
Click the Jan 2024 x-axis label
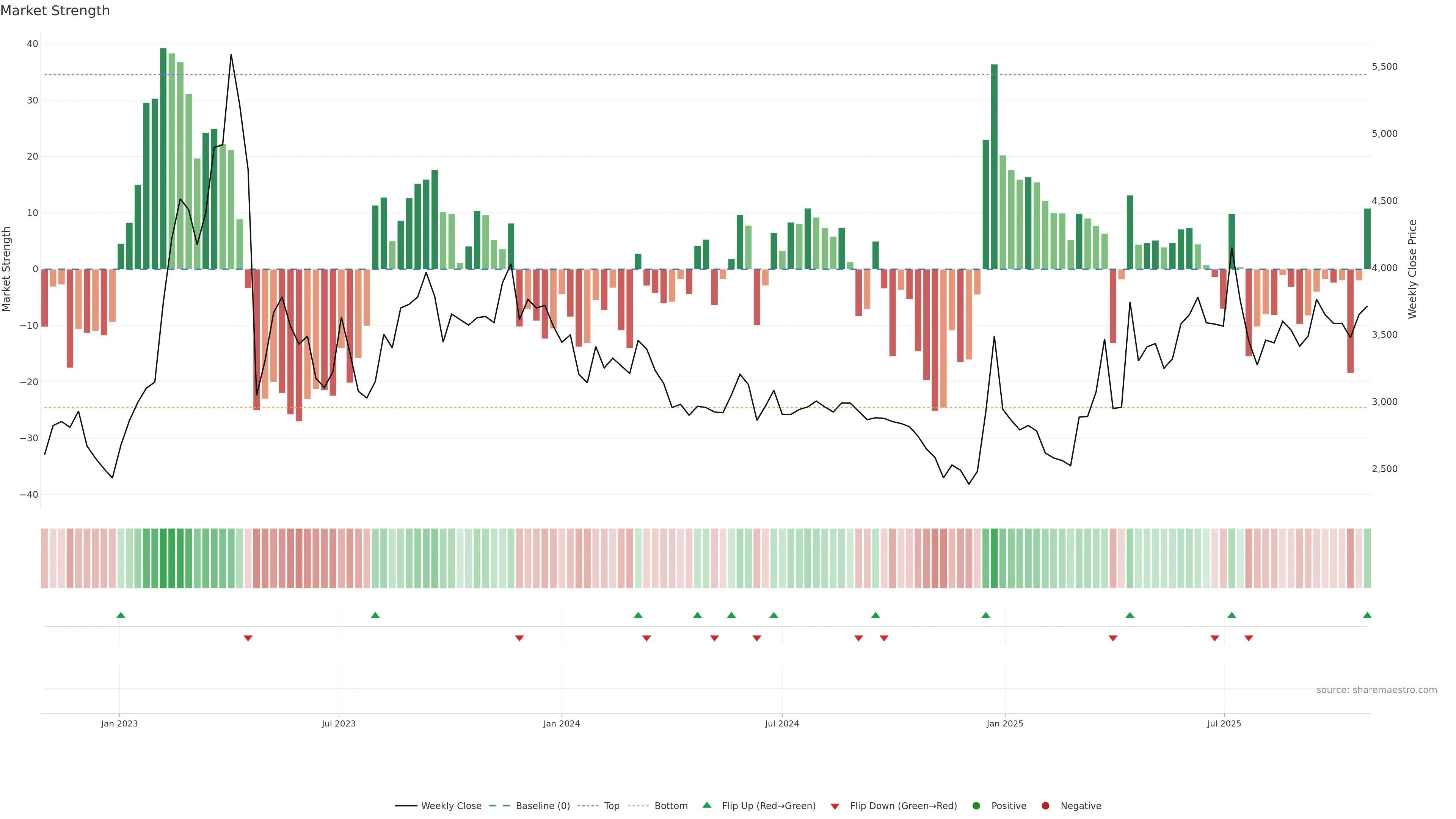[x=561, y=723]
